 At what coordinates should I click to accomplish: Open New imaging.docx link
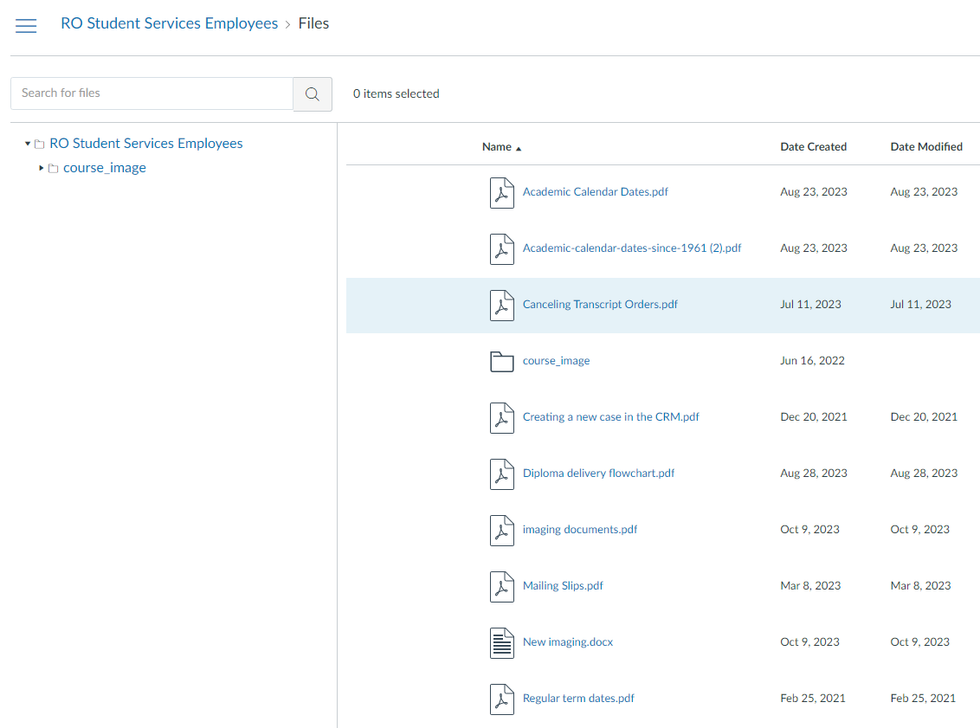568,642
